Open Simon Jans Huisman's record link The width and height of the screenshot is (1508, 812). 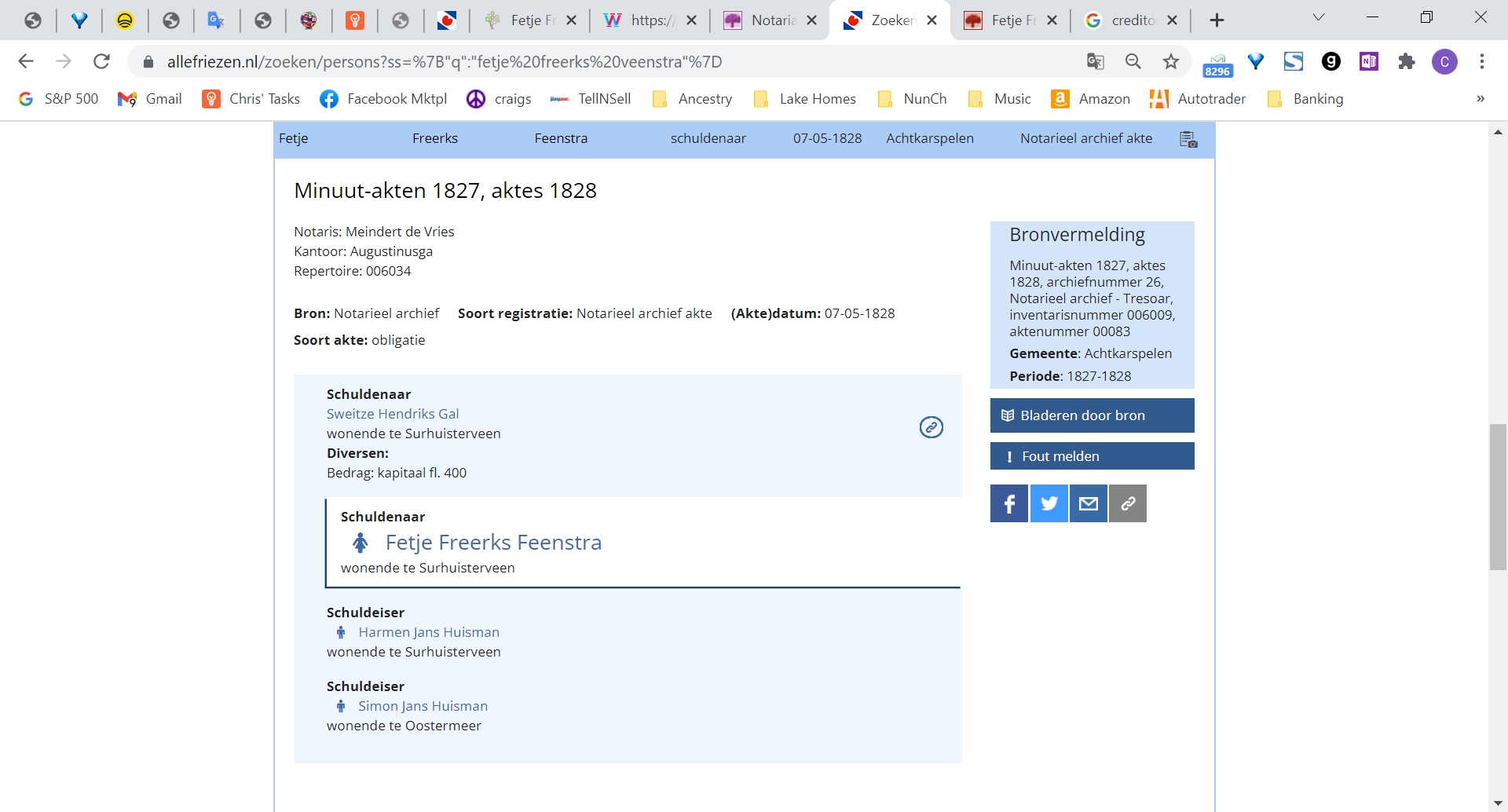[x=423, y=705]
